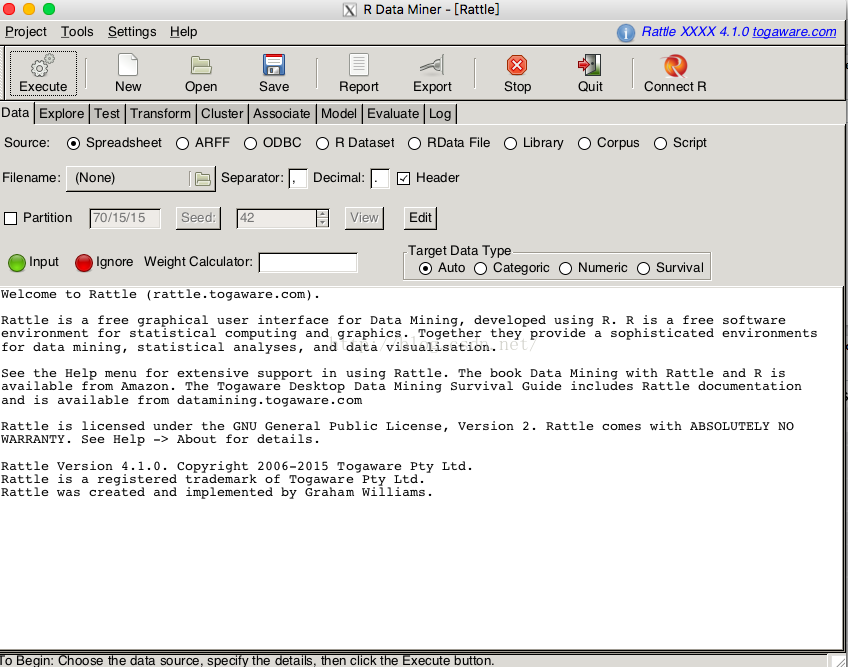This screenshot has height=667, width=848.
Task: Click the Separator input field
Action: (x=298, y=179)
